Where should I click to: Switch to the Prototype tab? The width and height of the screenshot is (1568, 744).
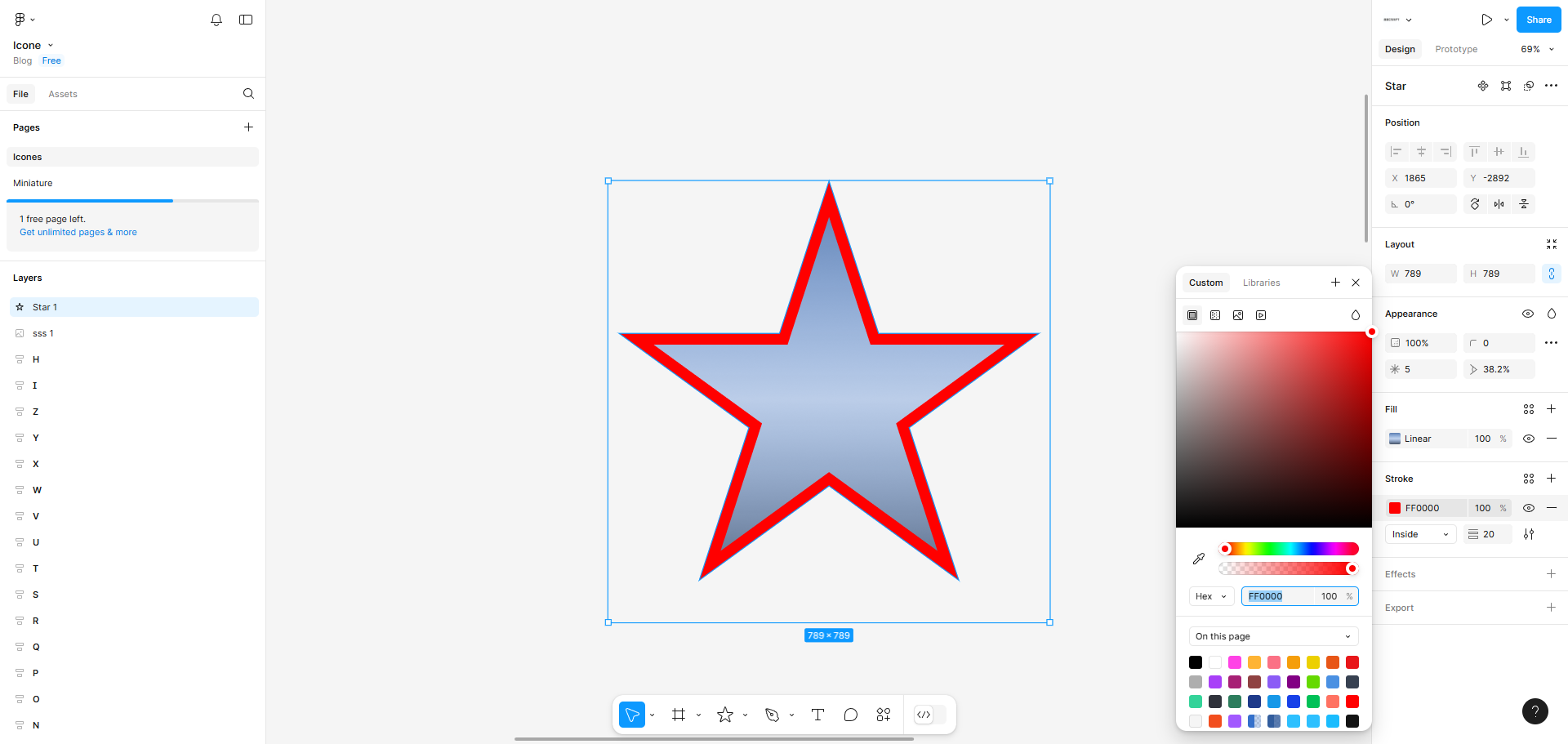tap(1456, 49)
